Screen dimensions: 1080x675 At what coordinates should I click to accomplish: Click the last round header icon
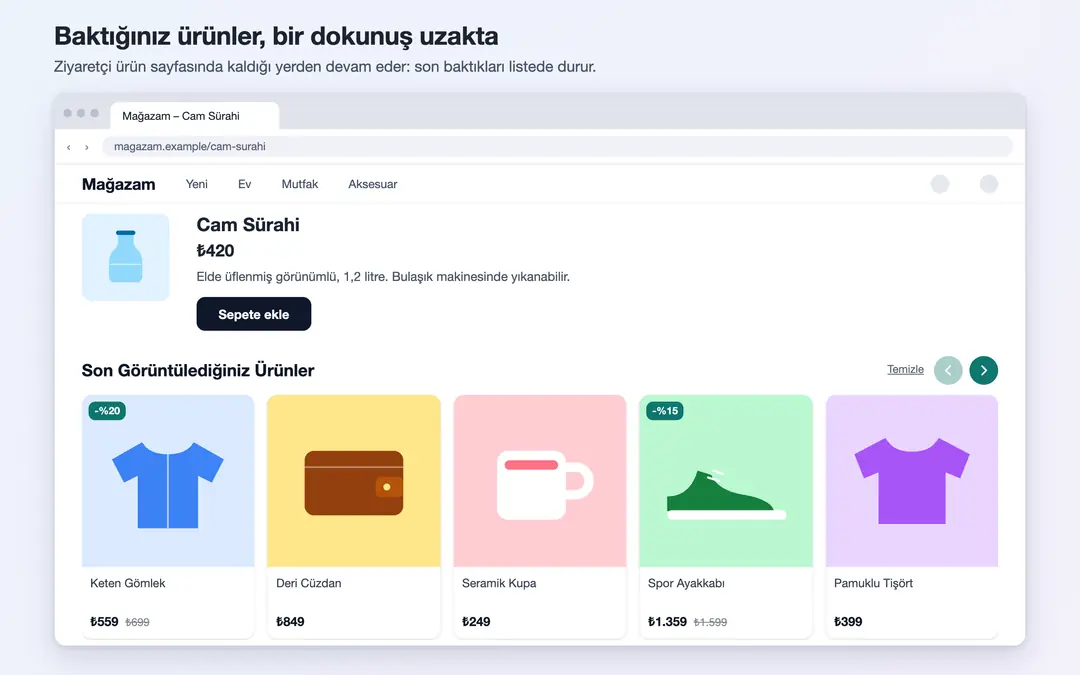coord(988,184)
